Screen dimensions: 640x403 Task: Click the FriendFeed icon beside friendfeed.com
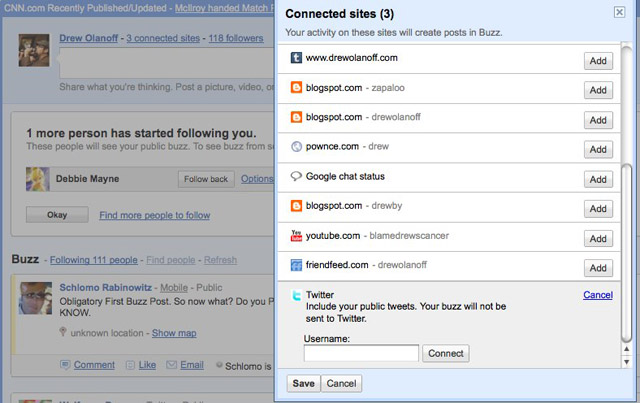(296, 266)
